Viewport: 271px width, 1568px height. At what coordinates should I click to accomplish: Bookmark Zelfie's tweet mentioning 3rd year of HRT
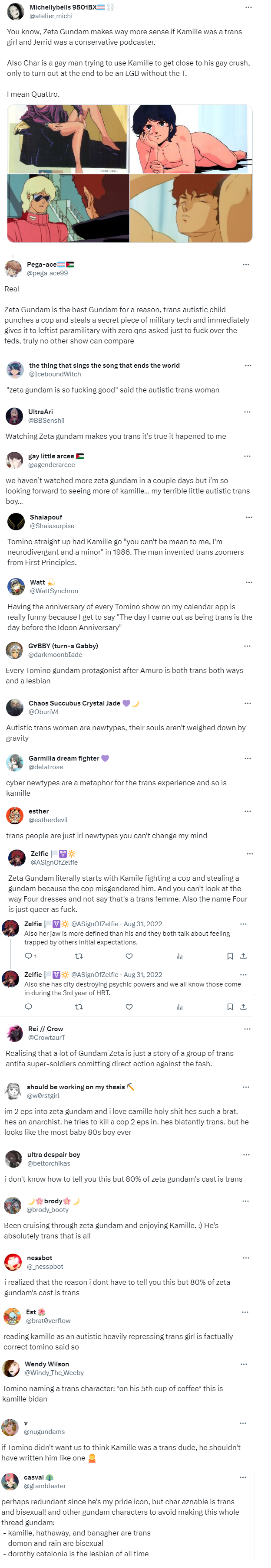coord(230,1006)
